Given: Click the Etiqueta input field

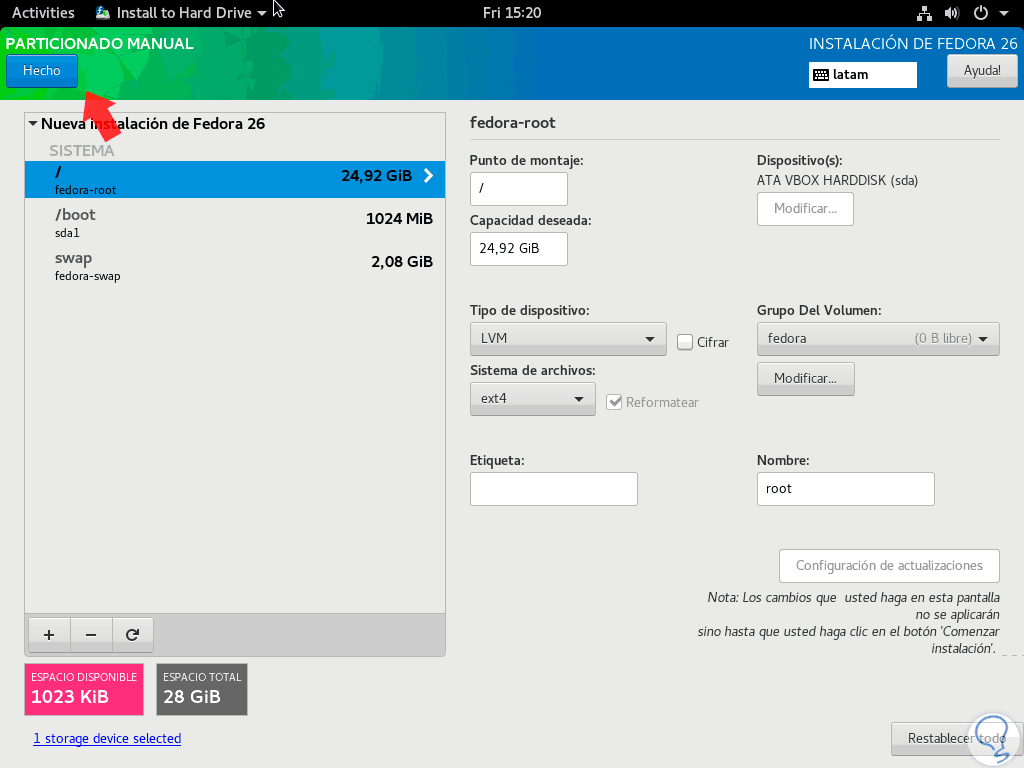Looking at the screenshot, I should click(x=554, y=489).
